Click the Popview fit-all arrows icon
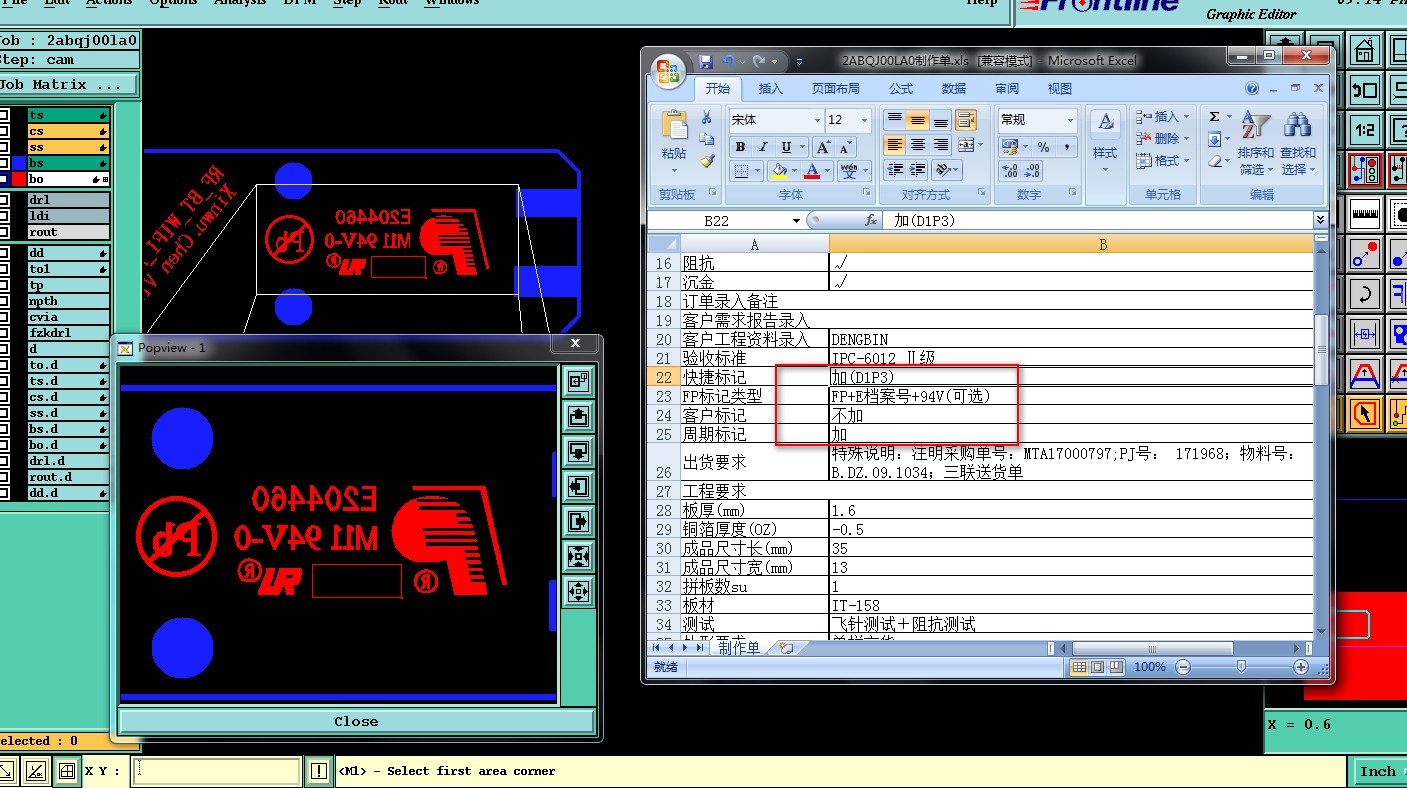Screen dimensions: 1407x788 (578, 591)
